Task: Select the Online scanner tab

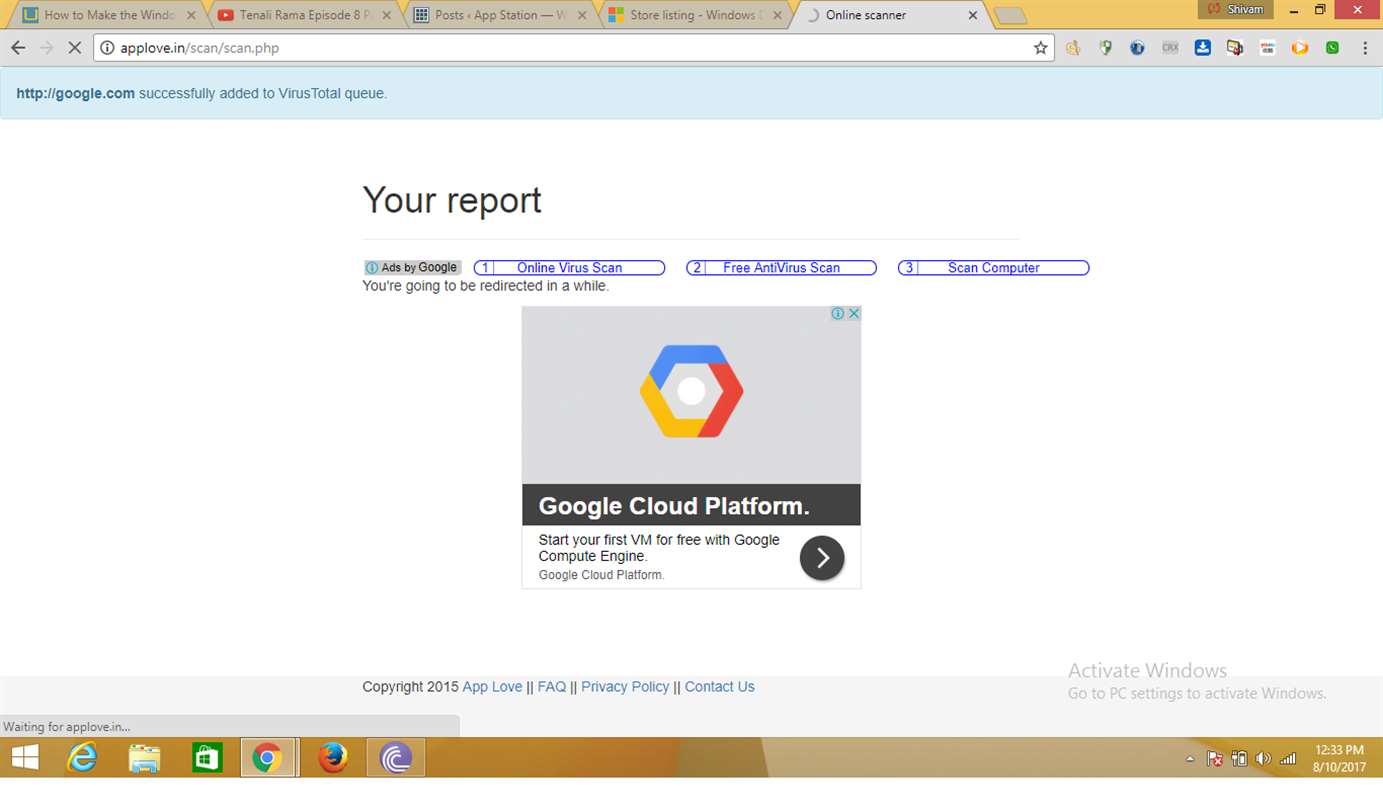Action: pos(890,15)
